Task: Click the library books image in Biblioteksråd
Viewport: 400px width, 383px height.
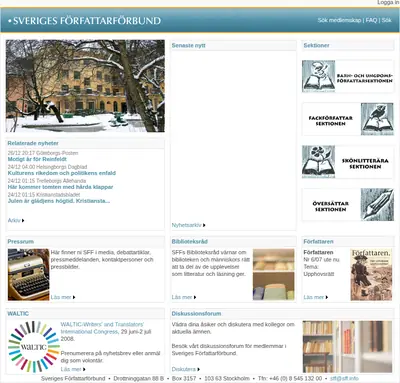Action: coord(274,275)
